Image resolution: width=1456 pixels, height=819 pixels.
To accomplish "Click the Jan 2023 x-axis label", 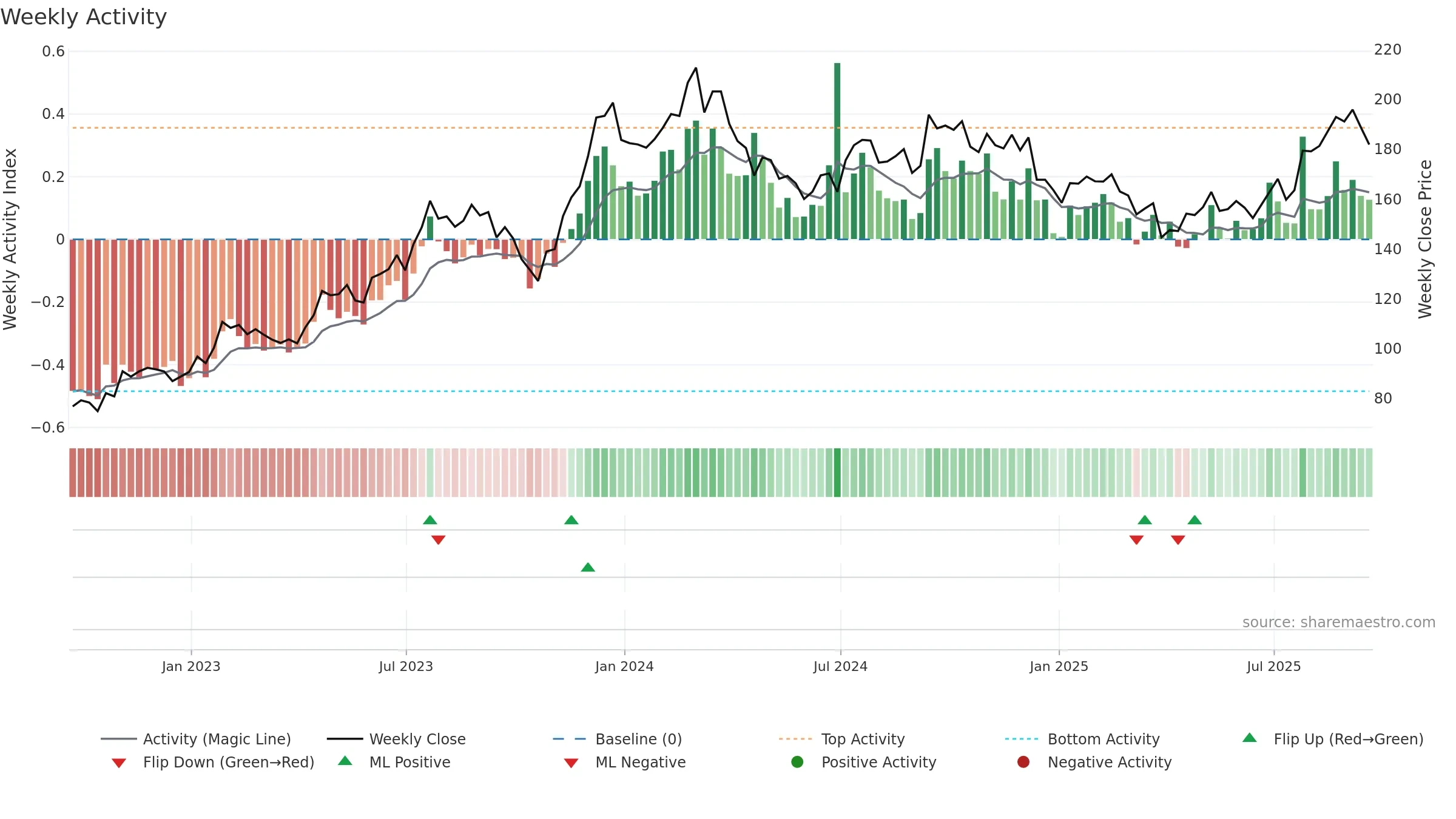I will coord(191,666).
